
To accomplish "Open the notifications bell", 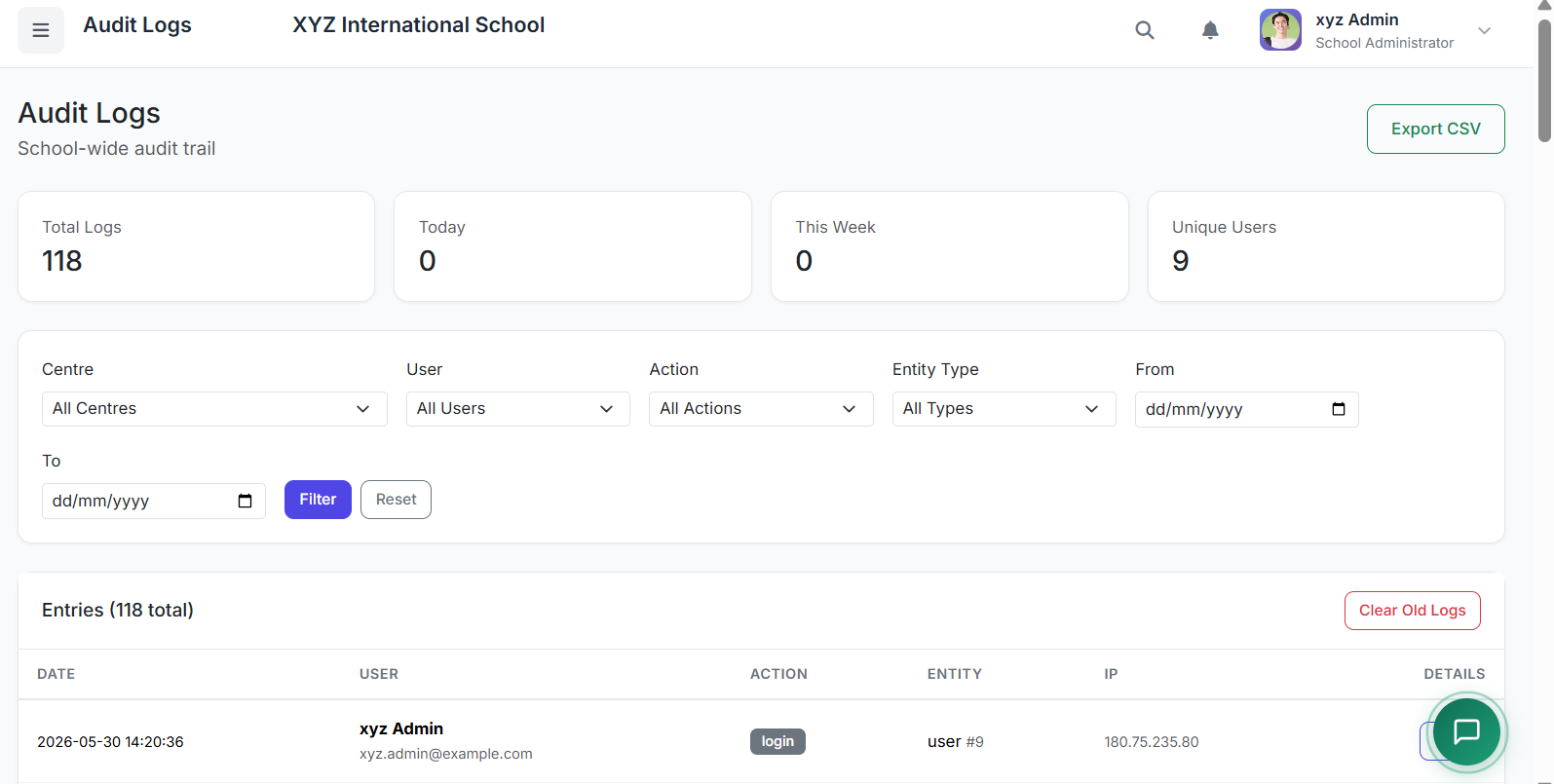I will pos(1210,30).
